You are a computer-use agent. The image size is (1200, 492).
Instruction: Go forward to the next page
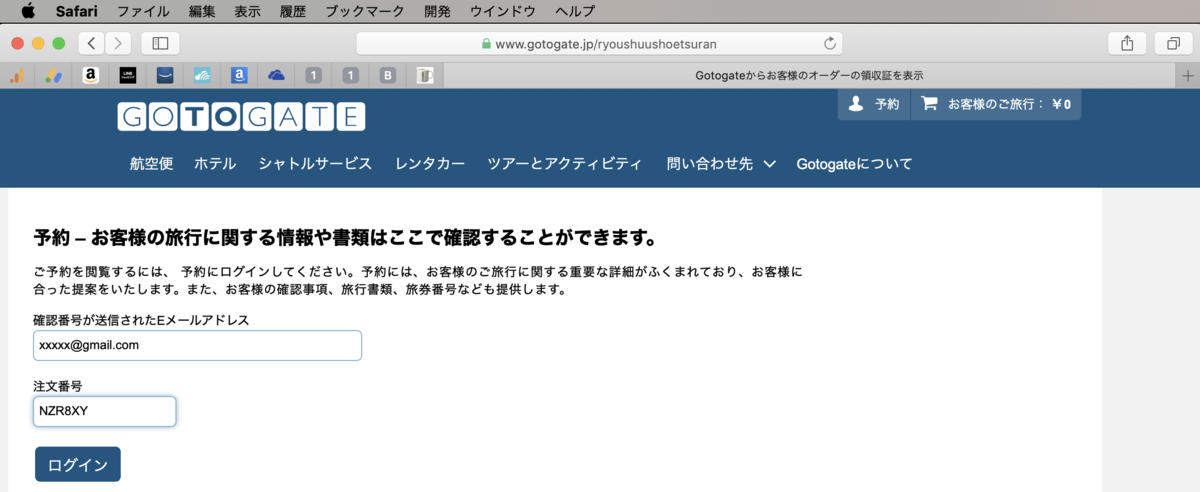pyautogui.click(x=119, y=43)
